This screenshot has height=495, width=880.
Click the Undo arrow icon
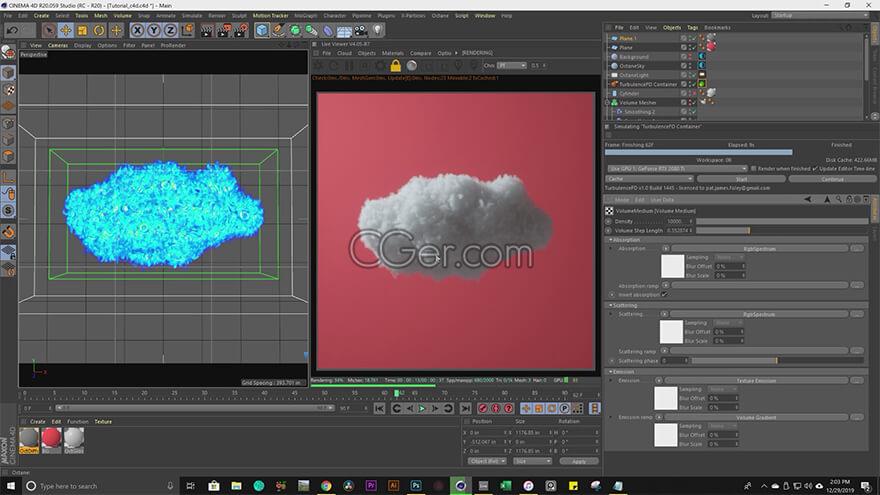pyautogui.click(x=13, y=30)
